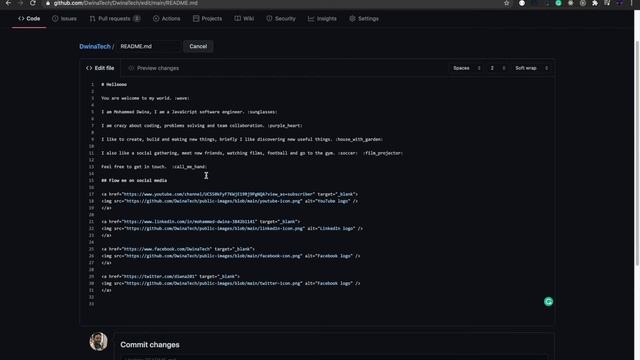This screenshot has height=360, width=640.
Task: Cancel editing the file
Action: [x=198, y=46]
